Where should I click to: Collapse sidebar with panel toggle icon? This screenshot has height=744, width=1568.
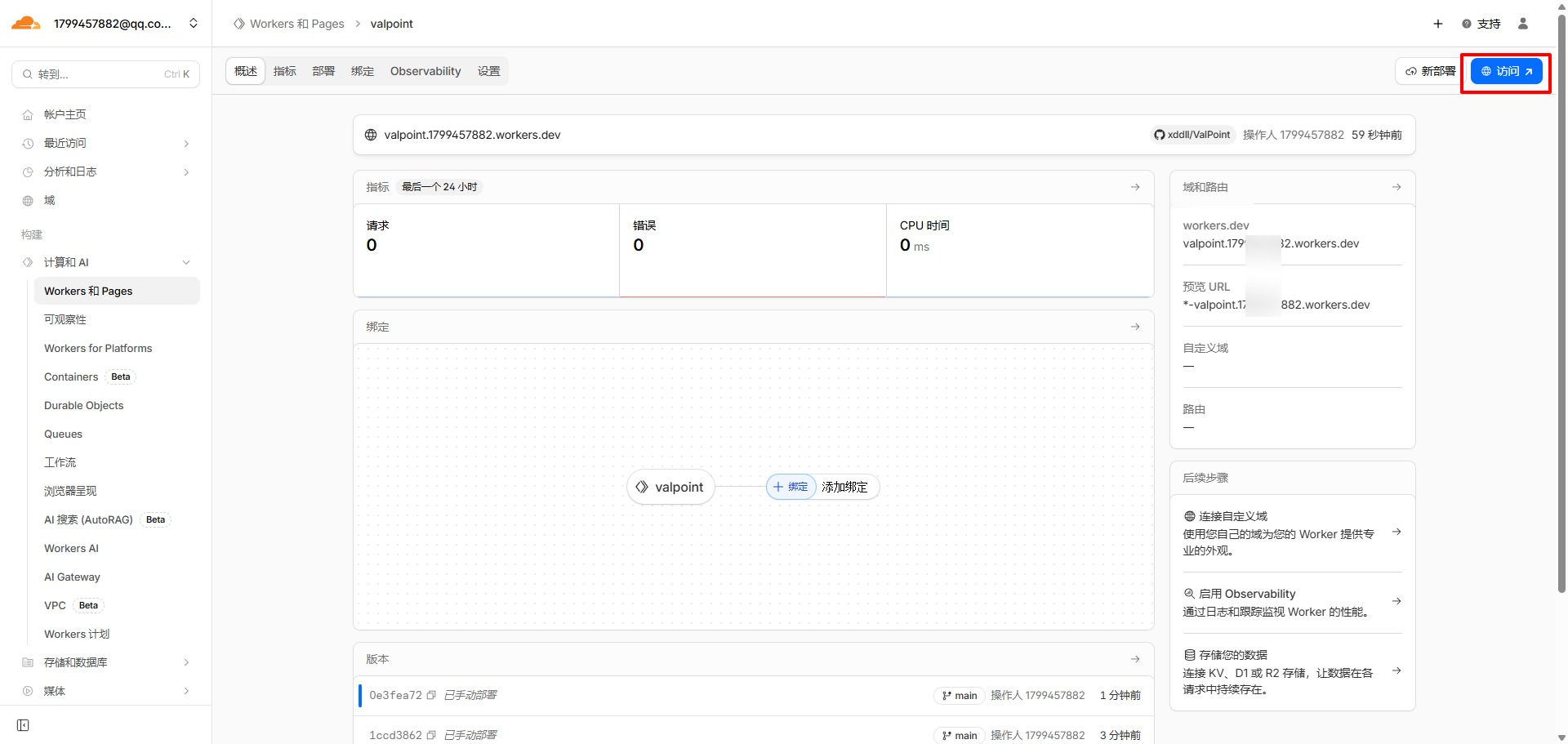[x=23, y=725]
